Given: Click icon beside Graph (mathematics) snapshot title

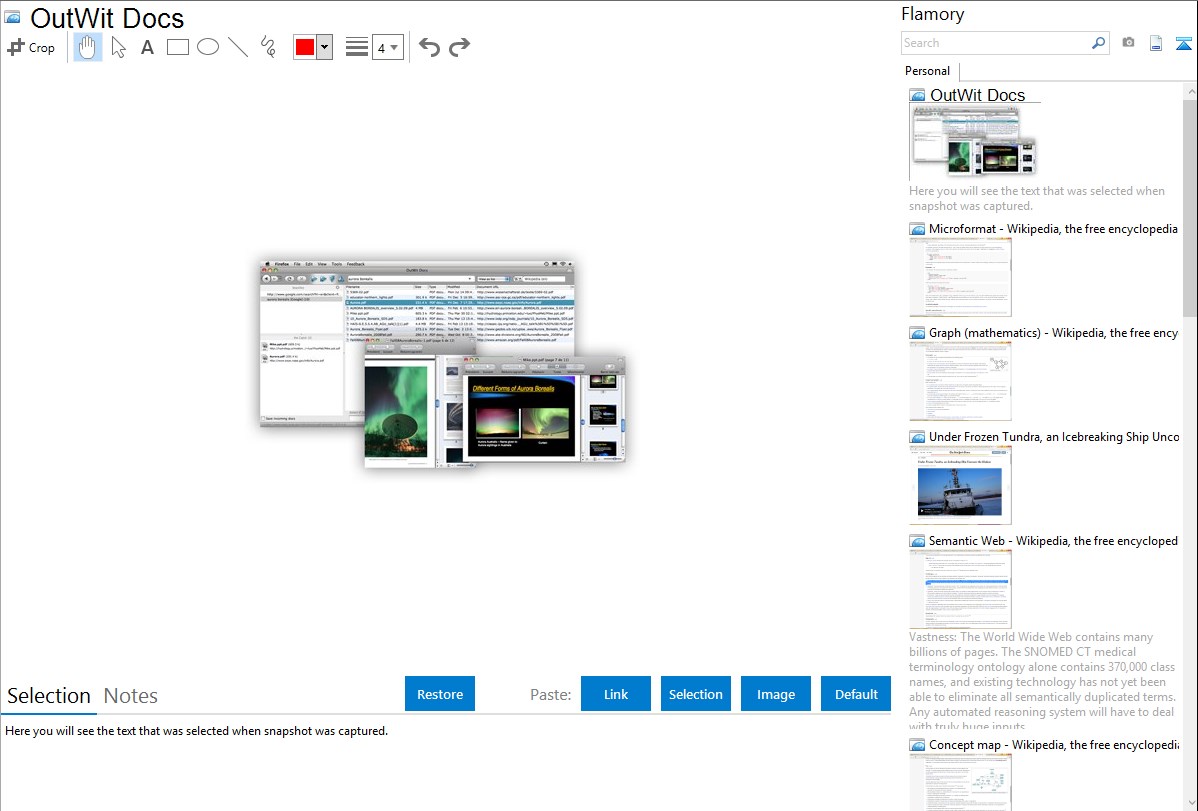Looking at the screenshot, I should 917,333.
